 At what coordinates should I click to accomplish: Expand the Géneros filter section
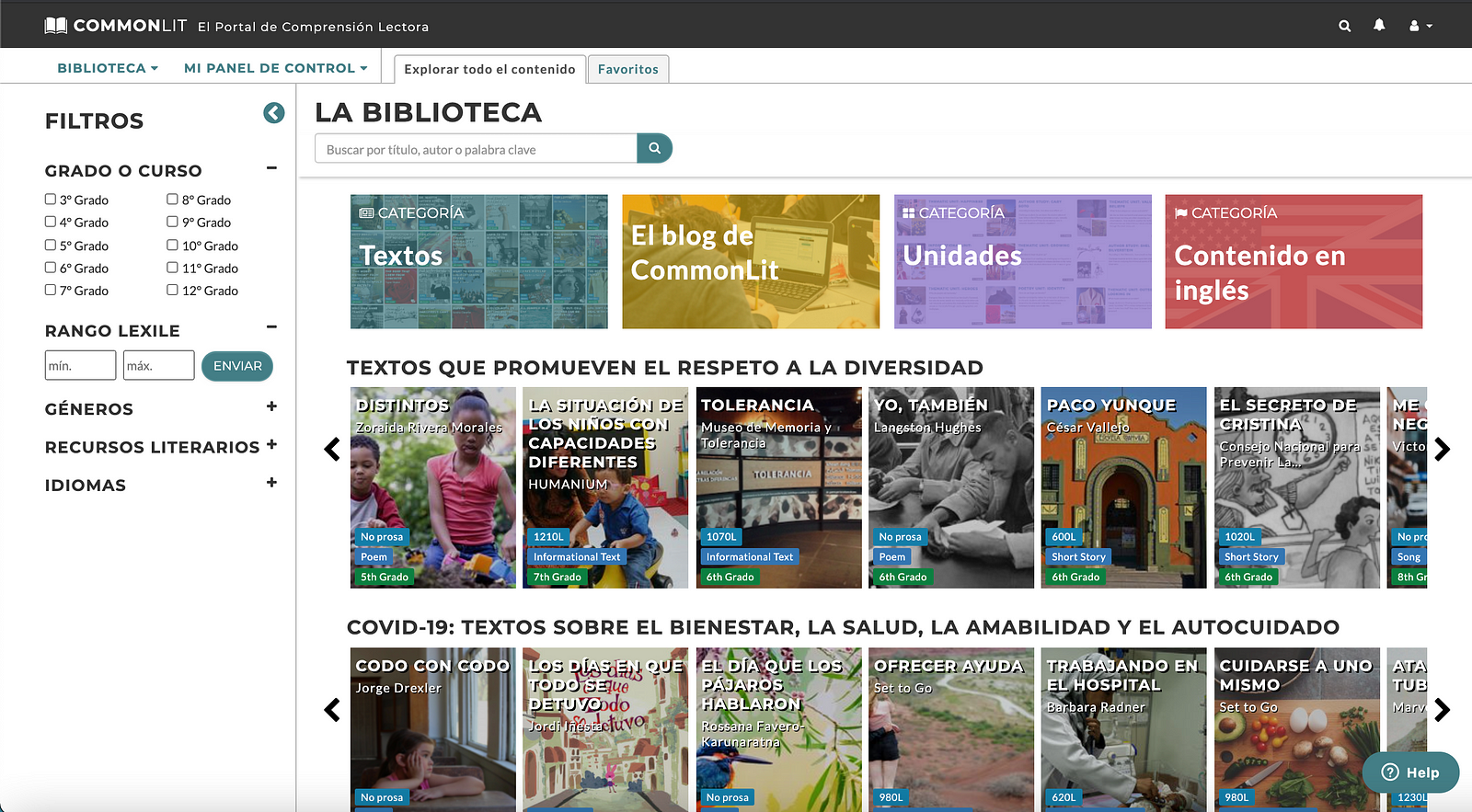click(271, 406)
